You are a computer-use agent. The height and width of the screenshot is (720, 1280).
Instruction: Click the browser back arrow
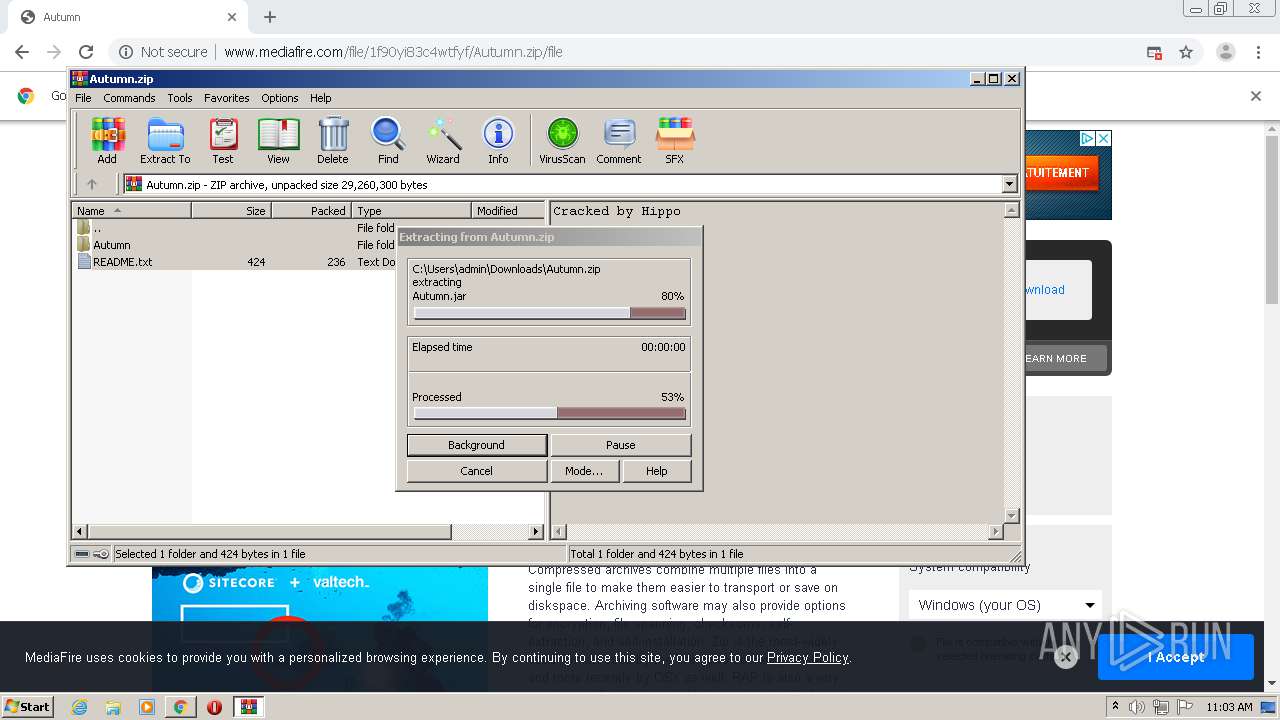tap(22, 52)
